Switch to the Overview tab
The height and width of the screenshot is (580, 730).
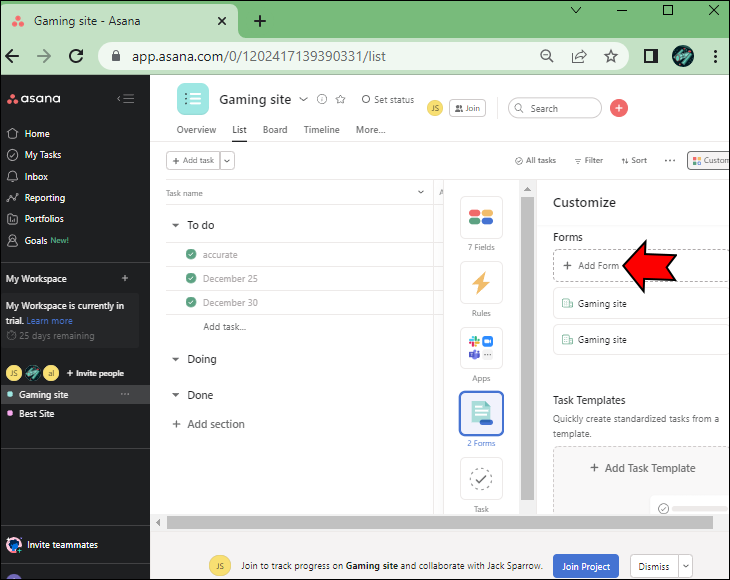(196, 130)
